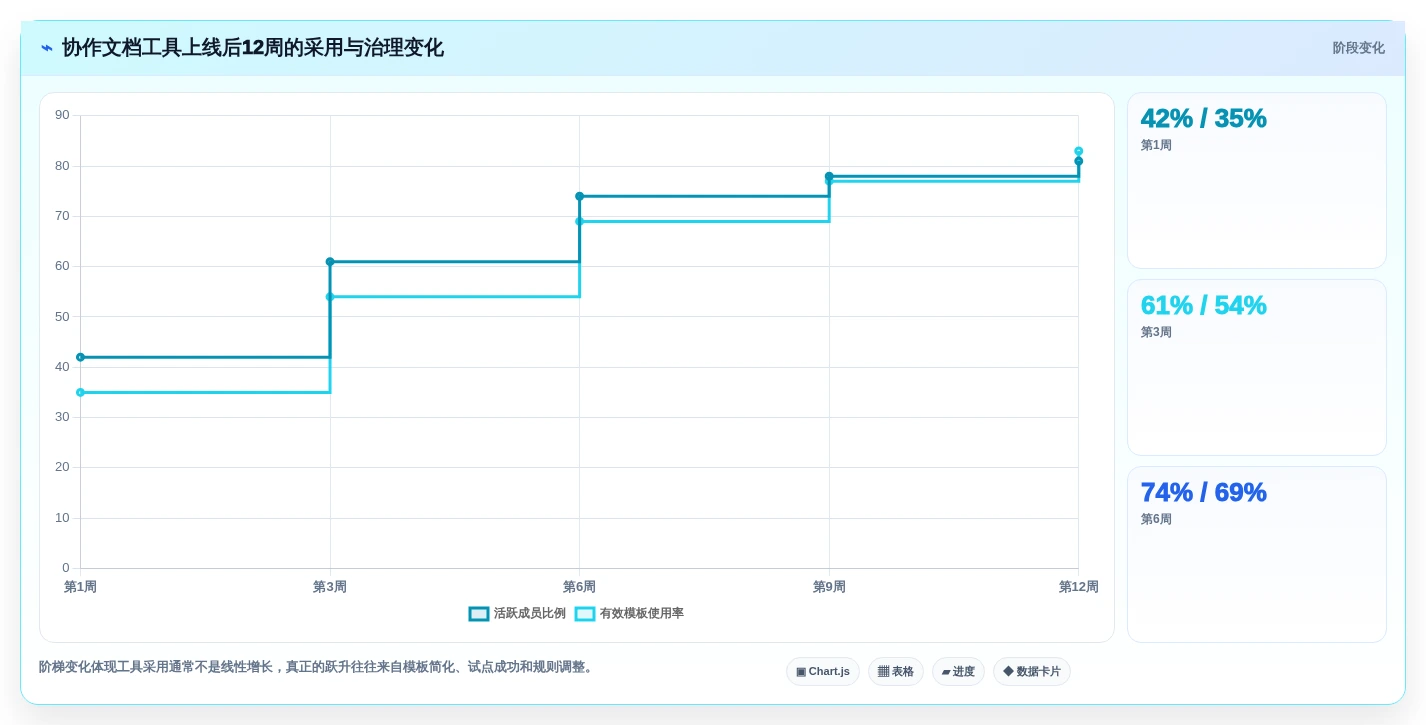
Task: Click the 第6周 x-axis label
Action: 579,587
